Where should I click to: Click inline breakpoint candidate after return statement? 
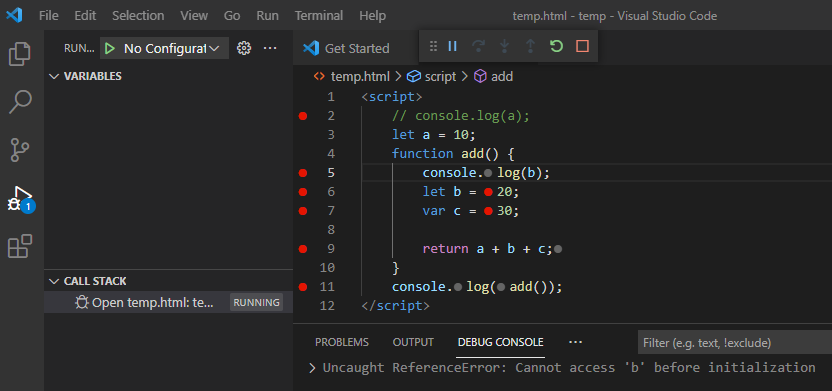pyautogui.click(x=557, y=249)
